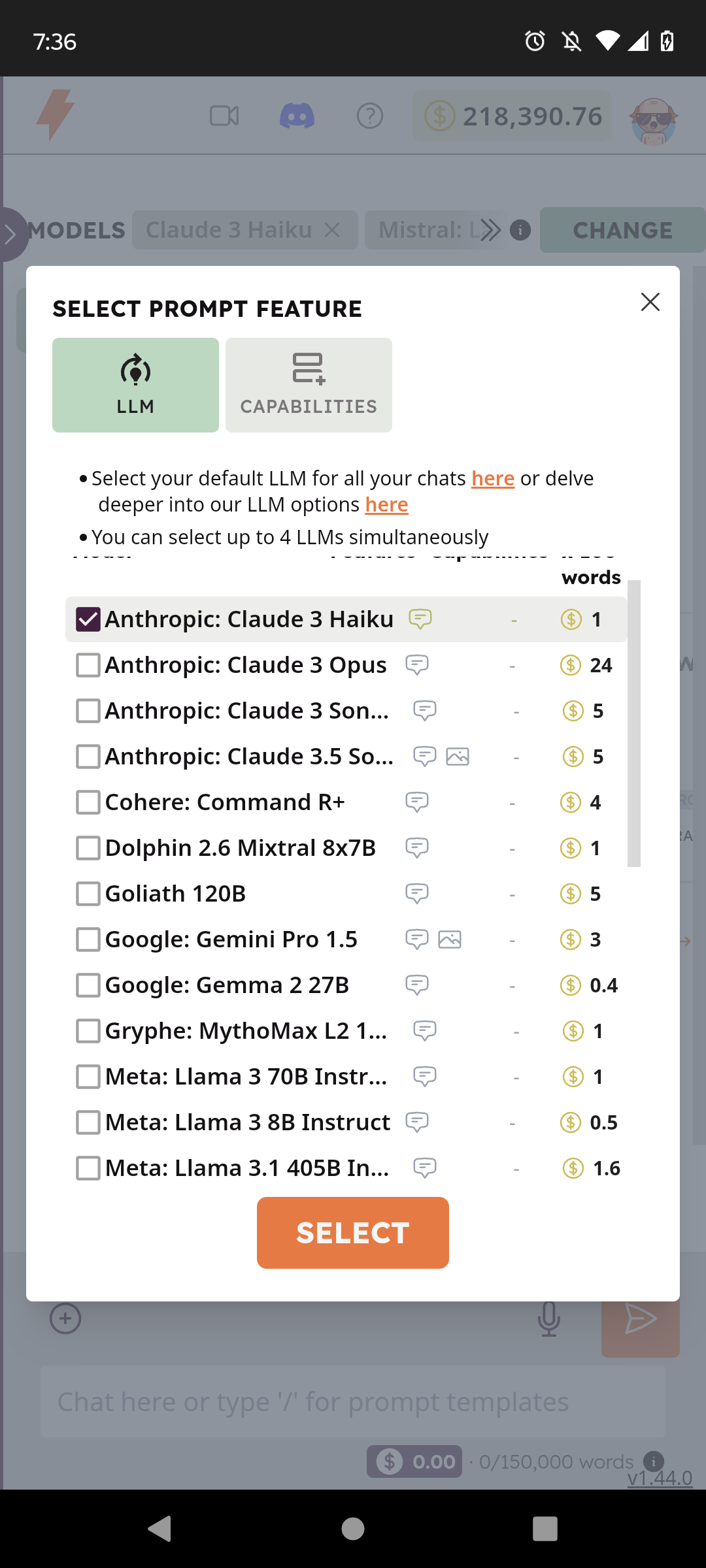Tap the lightning bolt app logo
The image size is (706, 1568).
point(56,115)
